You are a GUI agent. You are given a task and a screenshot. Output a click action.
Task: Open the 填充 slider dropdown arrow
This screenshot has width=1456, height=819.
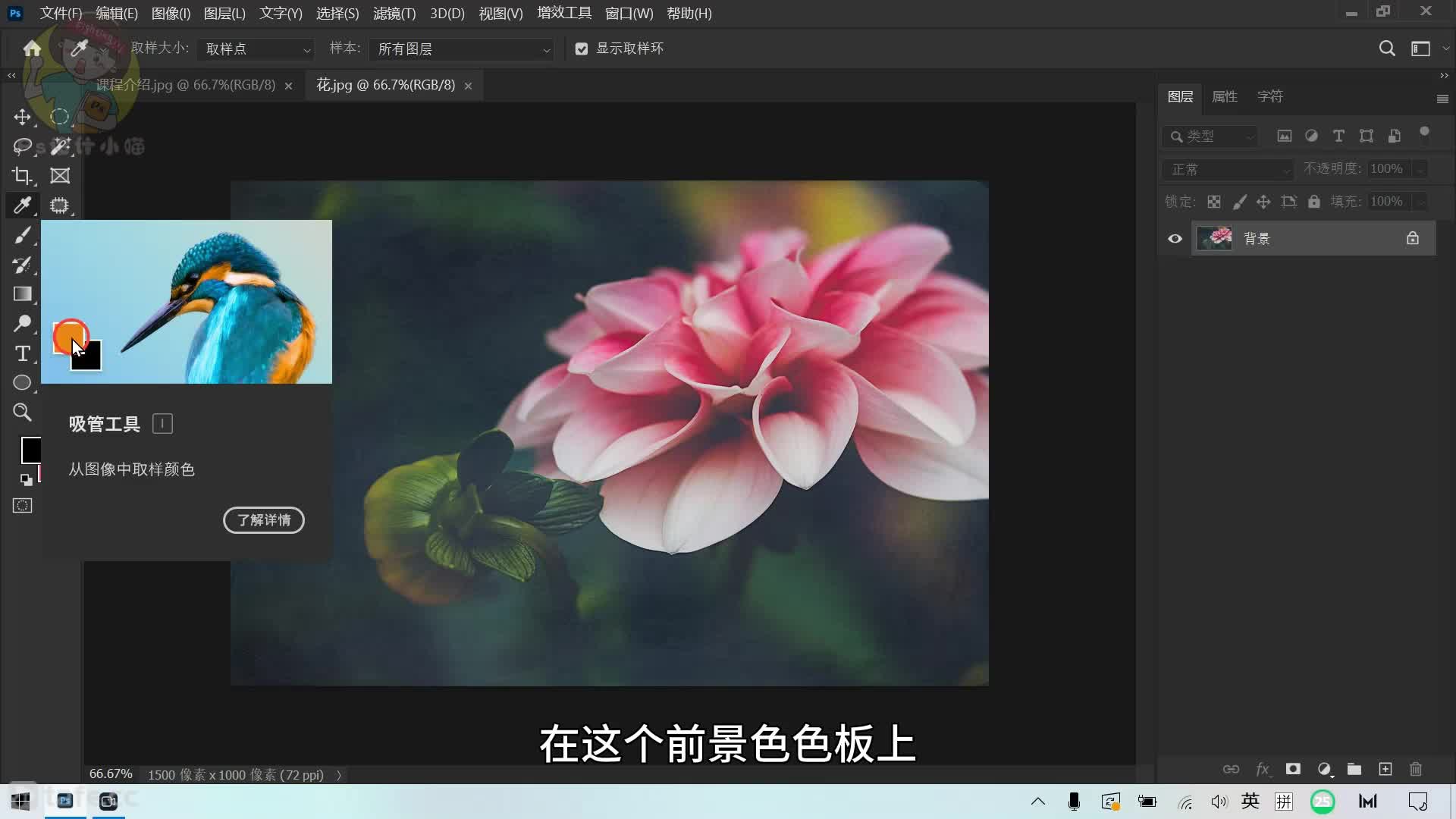click(x=1420, y=202)
